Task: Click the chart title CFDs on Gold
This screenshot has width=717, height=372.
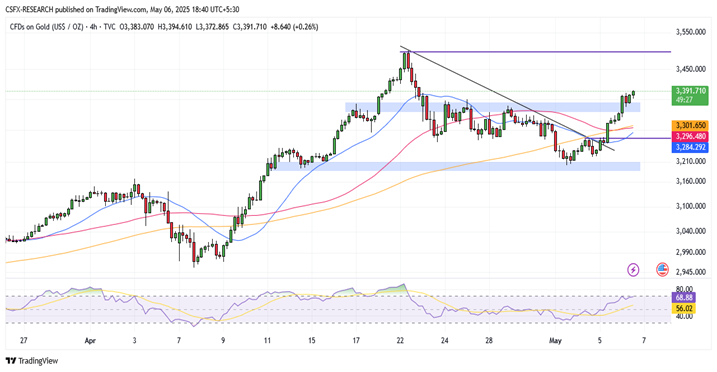Action: pyautogui.click(x=46, y=27)
